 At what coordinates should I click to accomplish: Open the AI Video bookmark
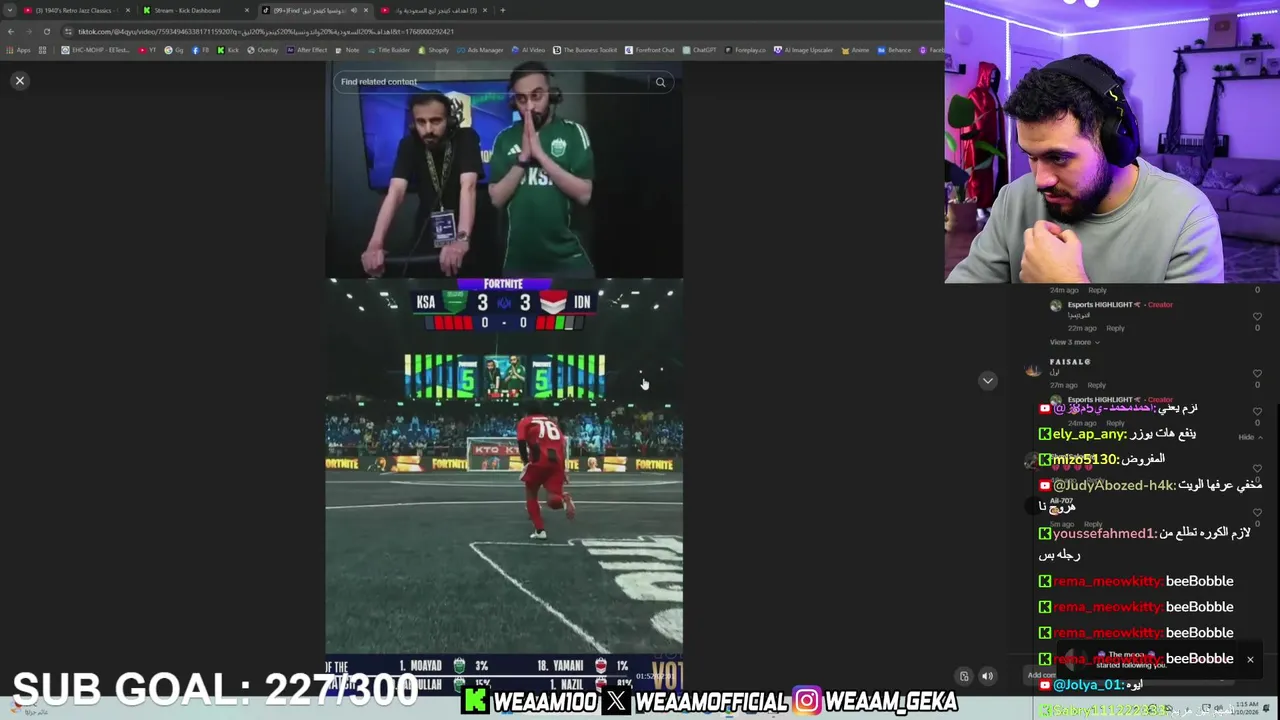pyautogui.click(x=528, y=50)
